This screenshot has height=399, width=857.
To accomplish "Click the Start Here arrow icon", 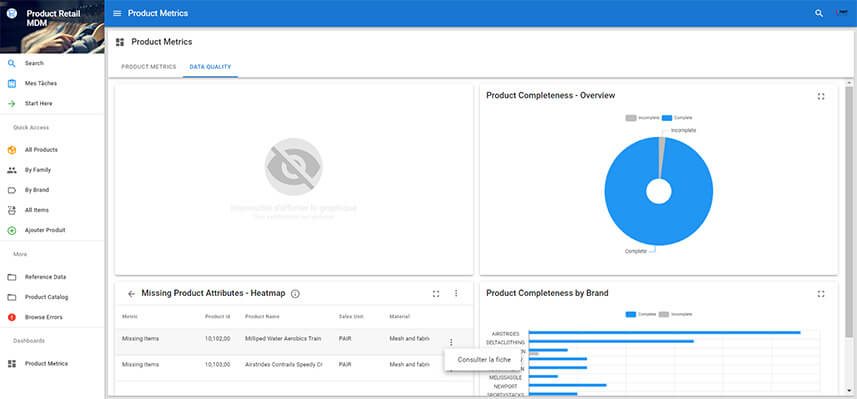I will [12, 103].
